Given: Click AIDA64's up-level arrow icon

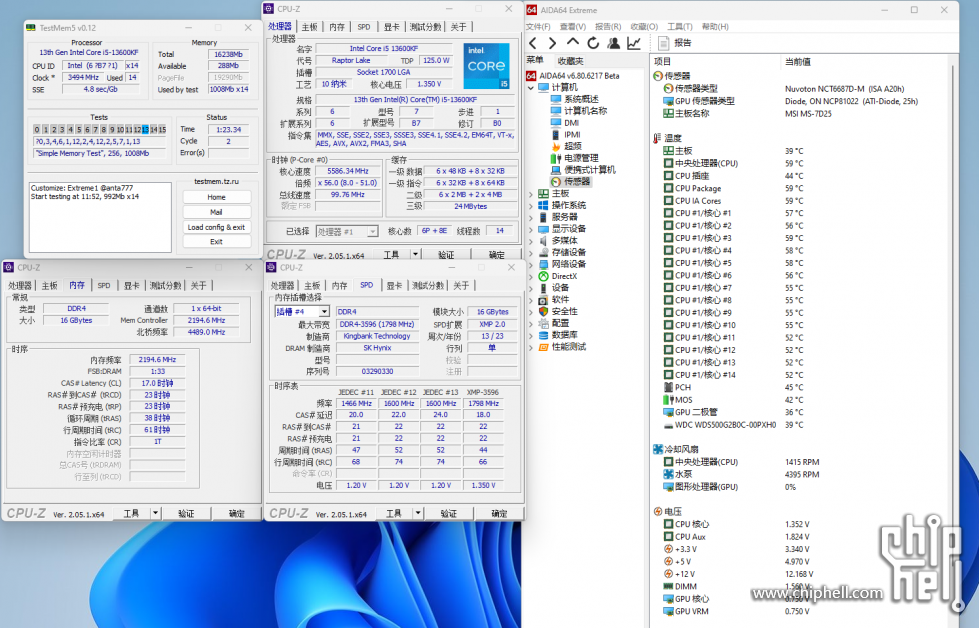Looking at the screenshot, I should pyautogui.click(x=573, y=42).
